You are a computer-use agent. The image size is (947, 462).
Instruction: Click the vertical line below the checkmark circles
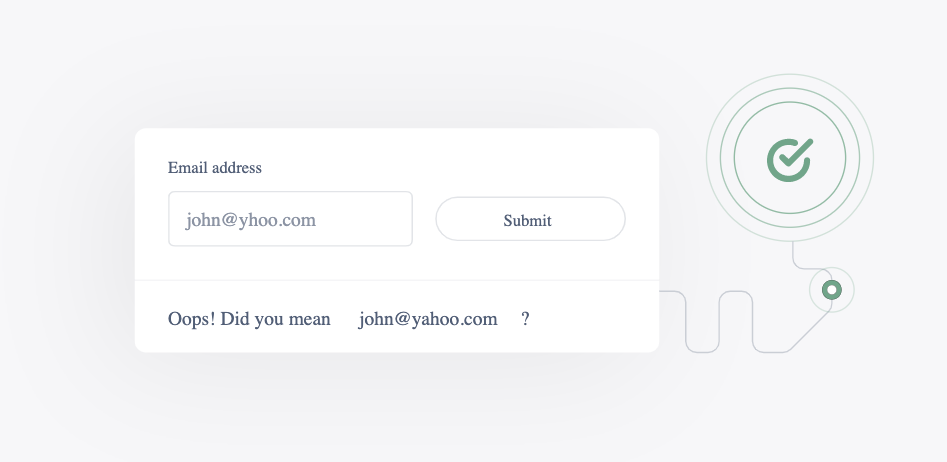[x=793, y=252]
